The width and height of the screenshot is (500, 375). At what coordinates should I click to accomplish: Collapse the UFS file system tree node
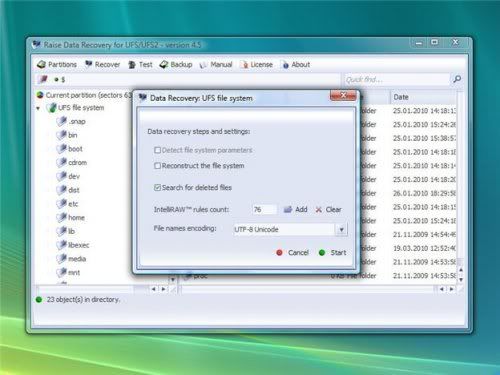click(38, 108)
